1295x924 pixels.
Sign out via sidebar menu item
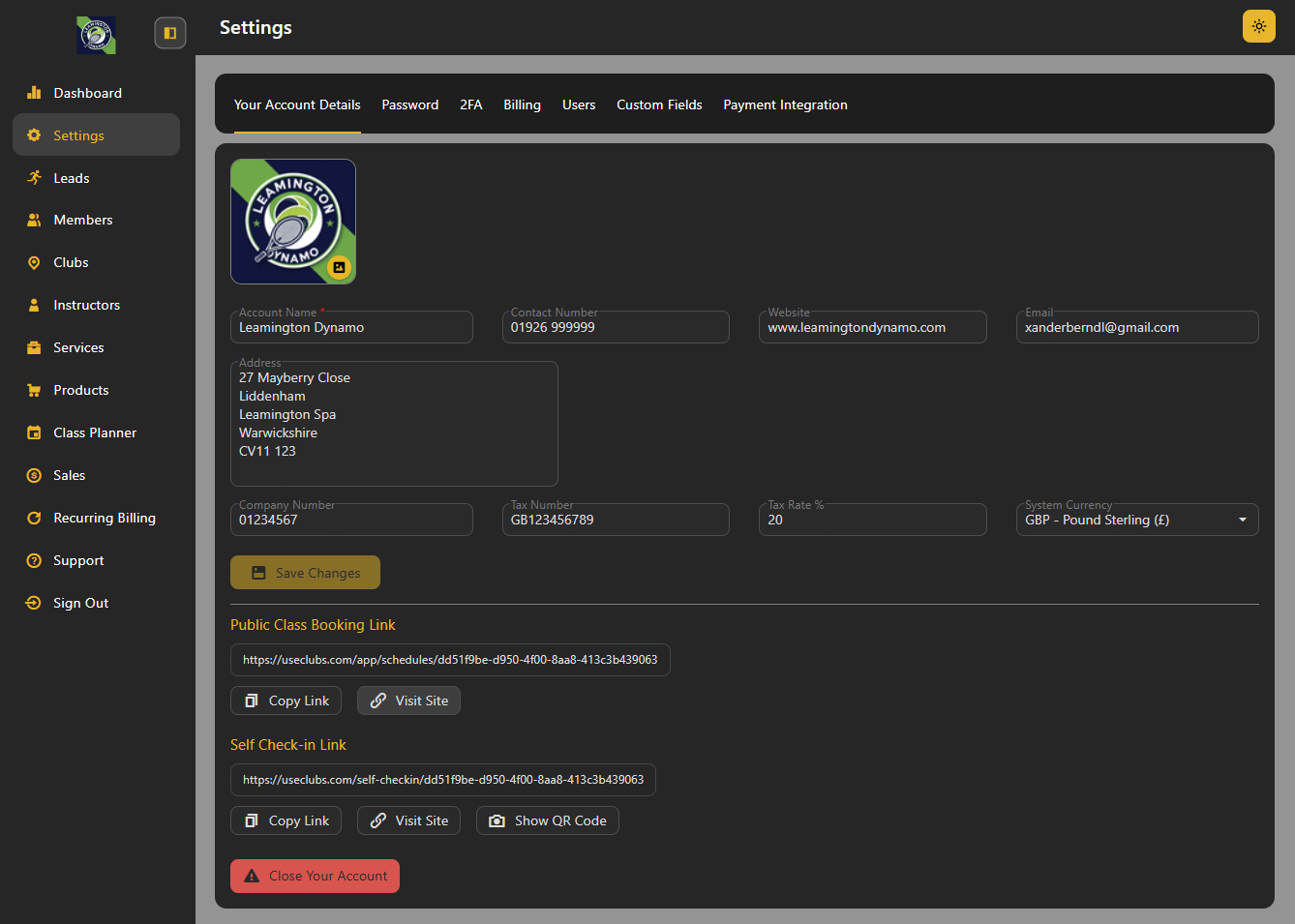[x=80, y=603]
